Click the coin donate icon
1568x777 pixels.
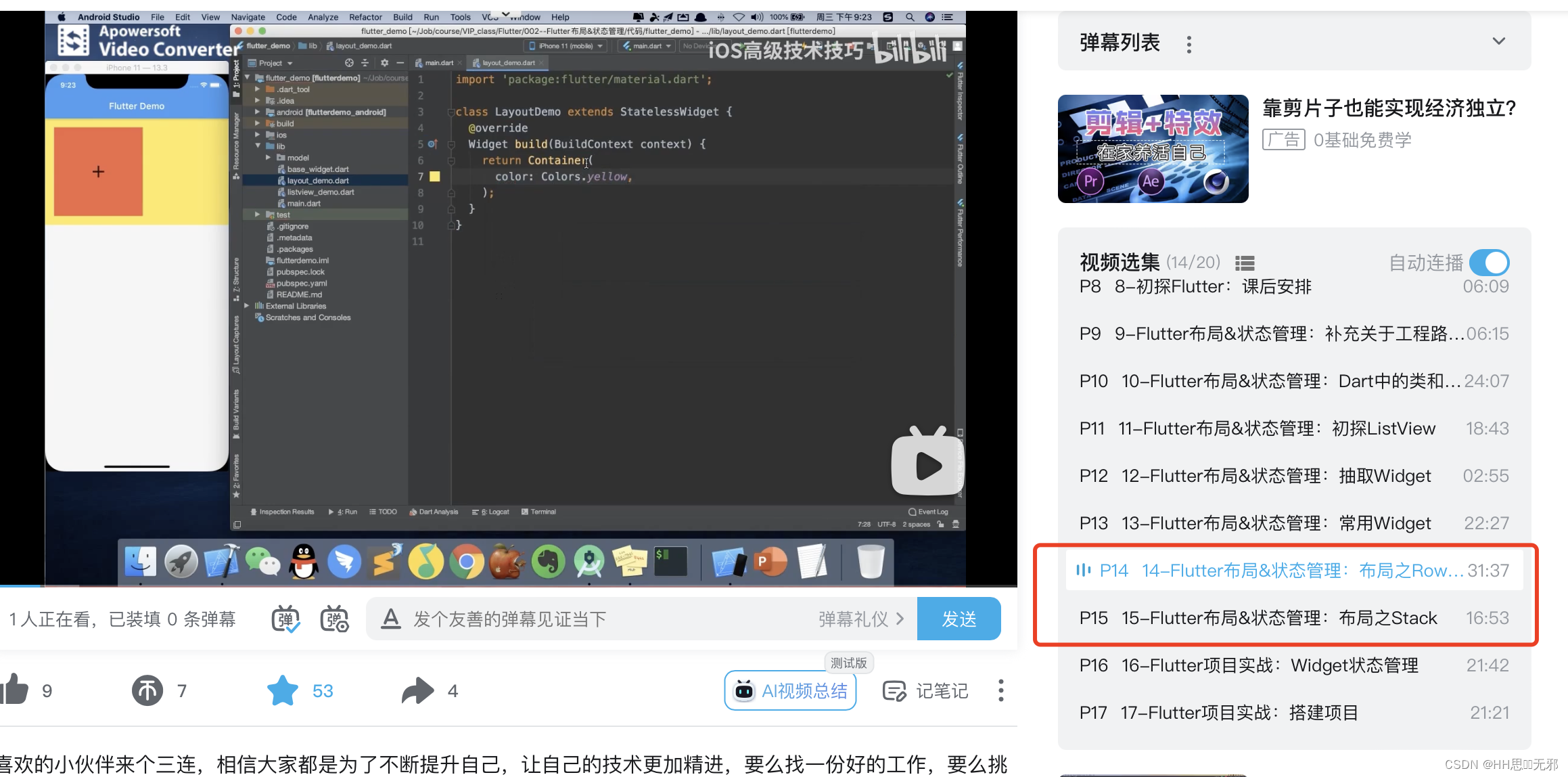point(147,690)
